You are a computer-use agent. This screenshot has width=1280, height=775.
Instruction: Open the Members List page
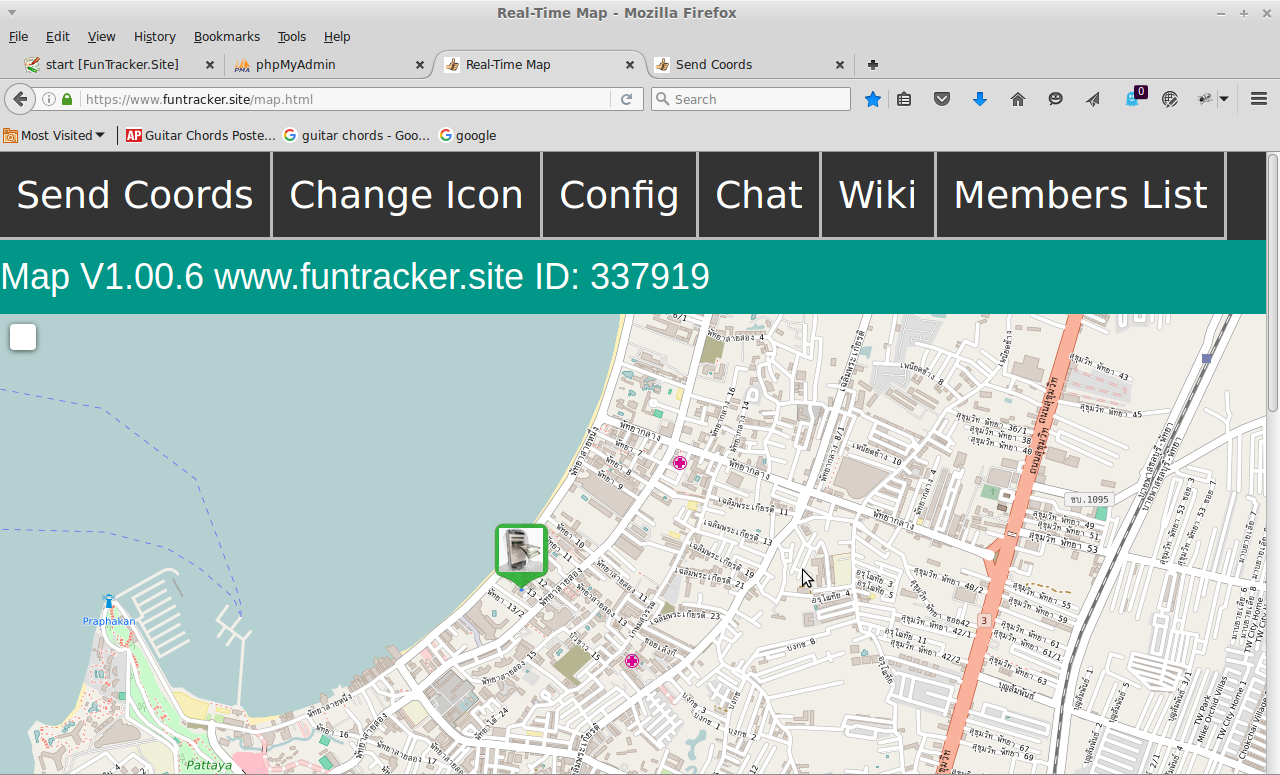tap(1080, 195)
